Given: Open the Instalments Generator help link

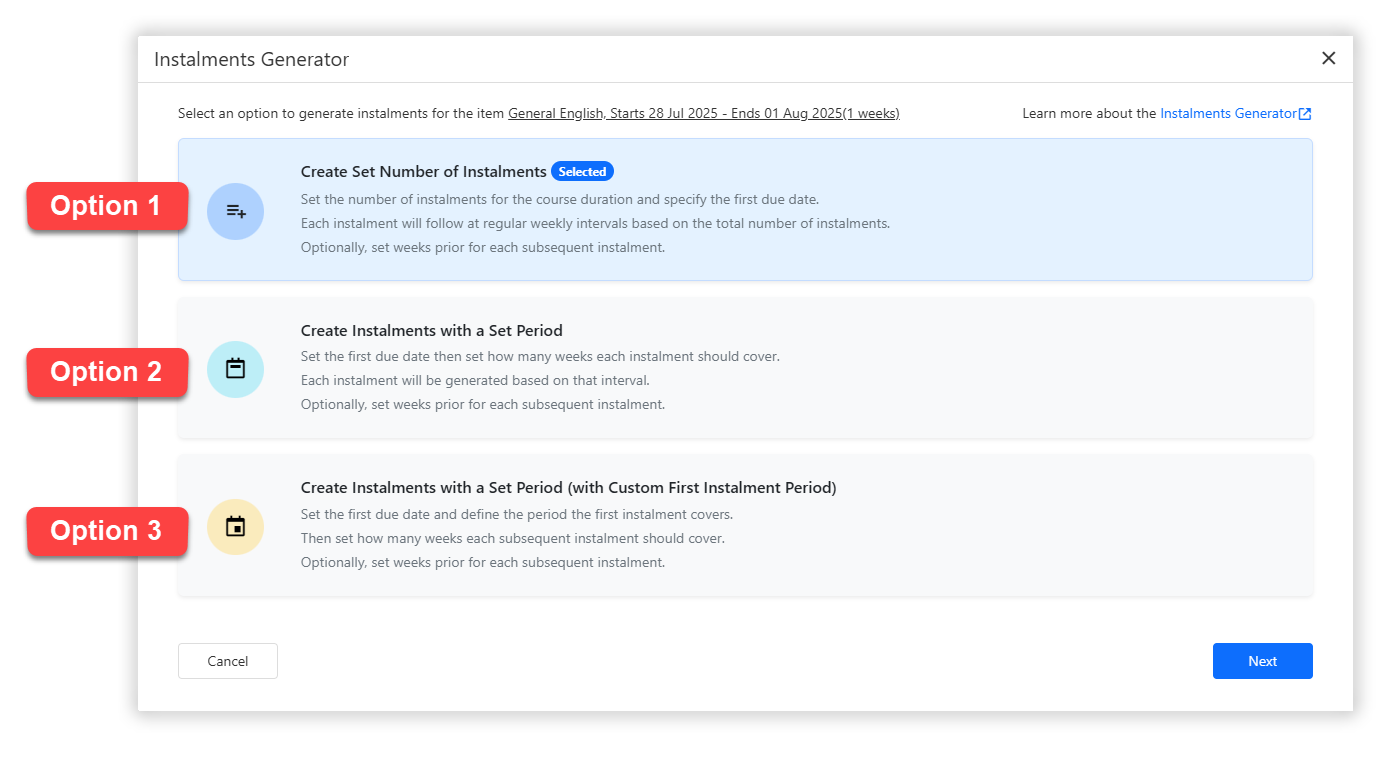Looking at the screenshot, I should [x=1228, y=114].
